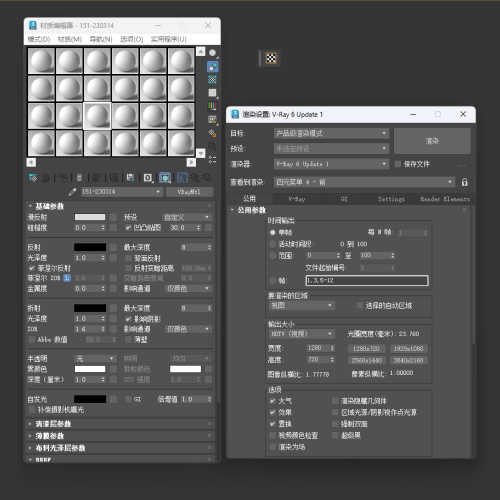
Task: Open the 查看到渲染 viewport dropdown
Action: point(364,182)
